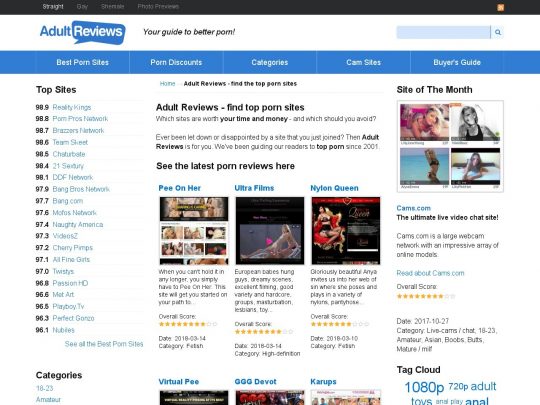The height and width of the screenshot is (405, 540).
Task: Select the Gay tab in the top bar
Action: 82,7
